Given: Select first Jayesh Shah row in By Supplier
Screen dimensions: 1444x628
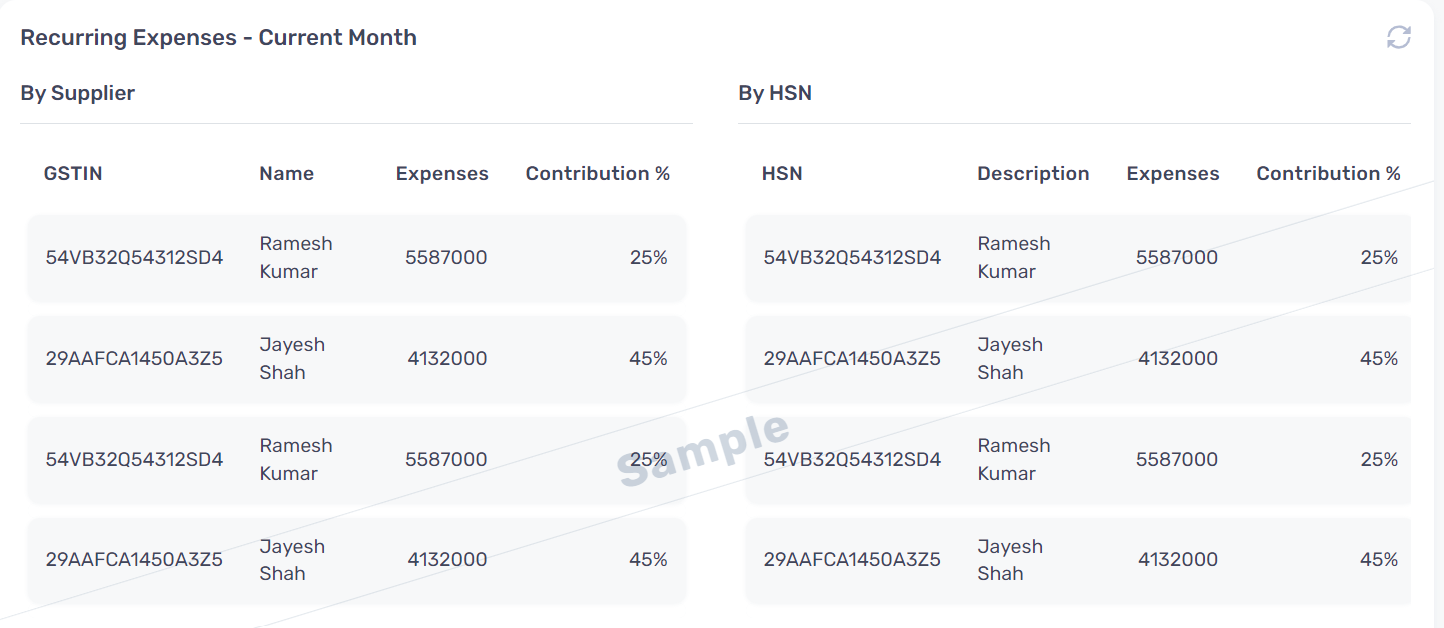Looking at the screenshot, I should pos(357,359).
